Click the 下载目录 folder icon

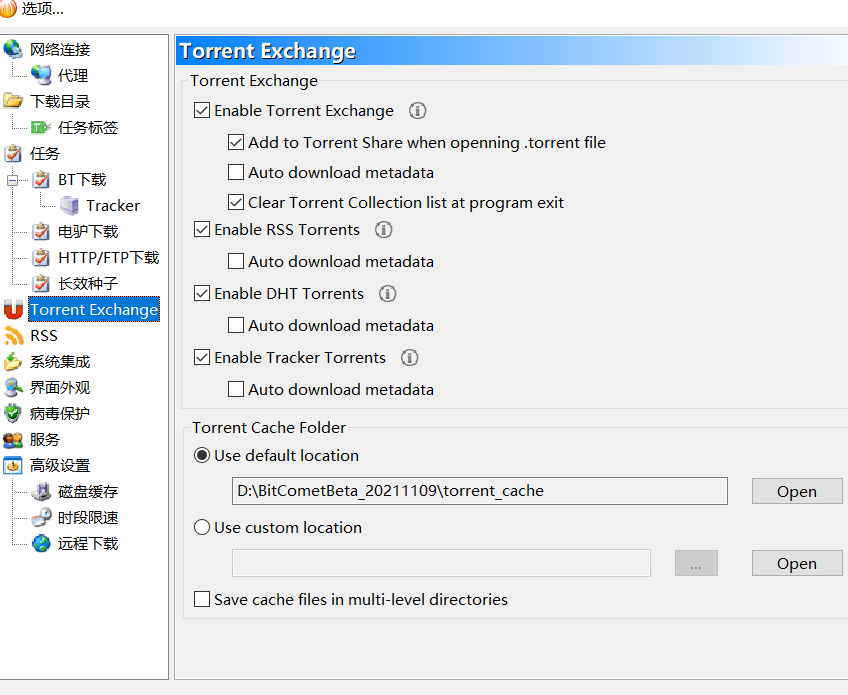(13, 101)
